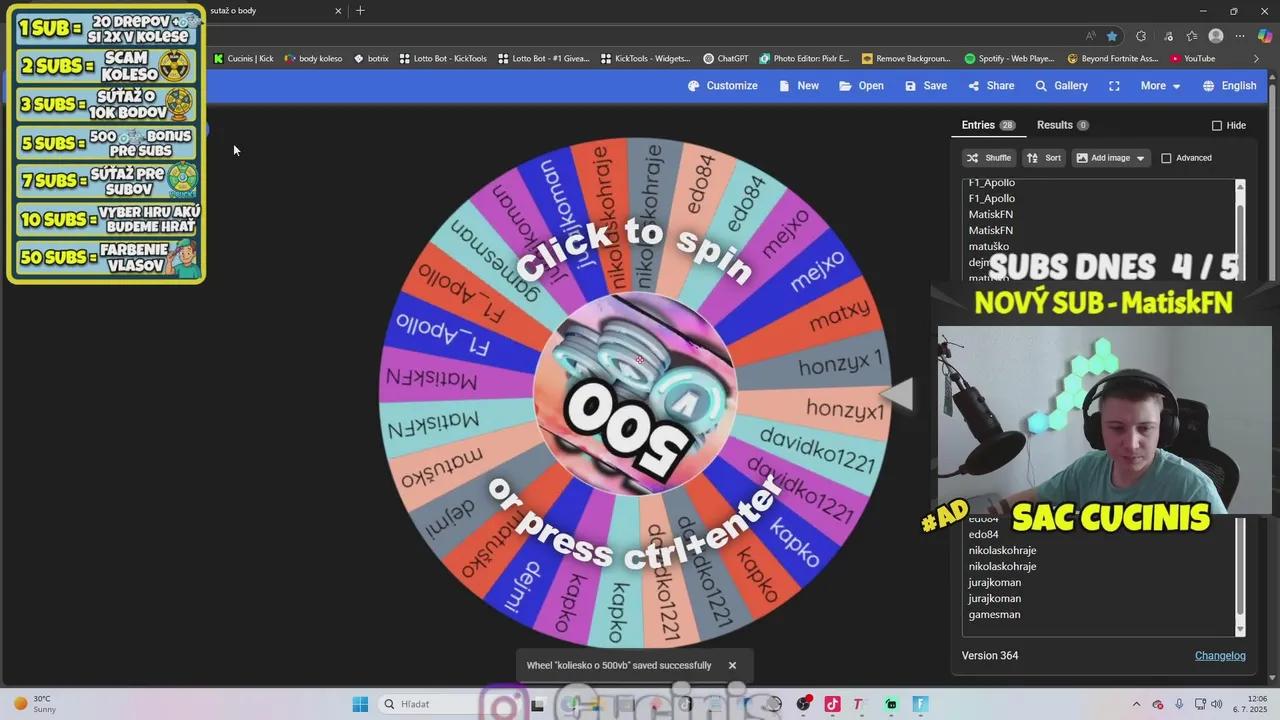Open the body koleso bookmark
Screen dimensions: 1280x720
pyautogui.click(x=313, y=59)
